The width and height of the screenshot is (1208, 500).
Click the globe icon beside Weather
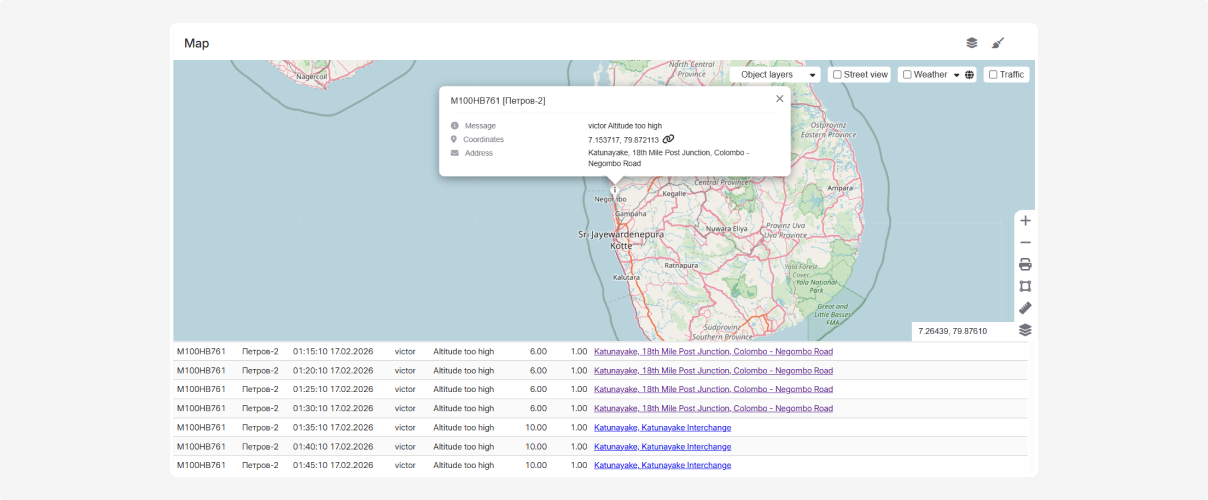click(969, 75)
